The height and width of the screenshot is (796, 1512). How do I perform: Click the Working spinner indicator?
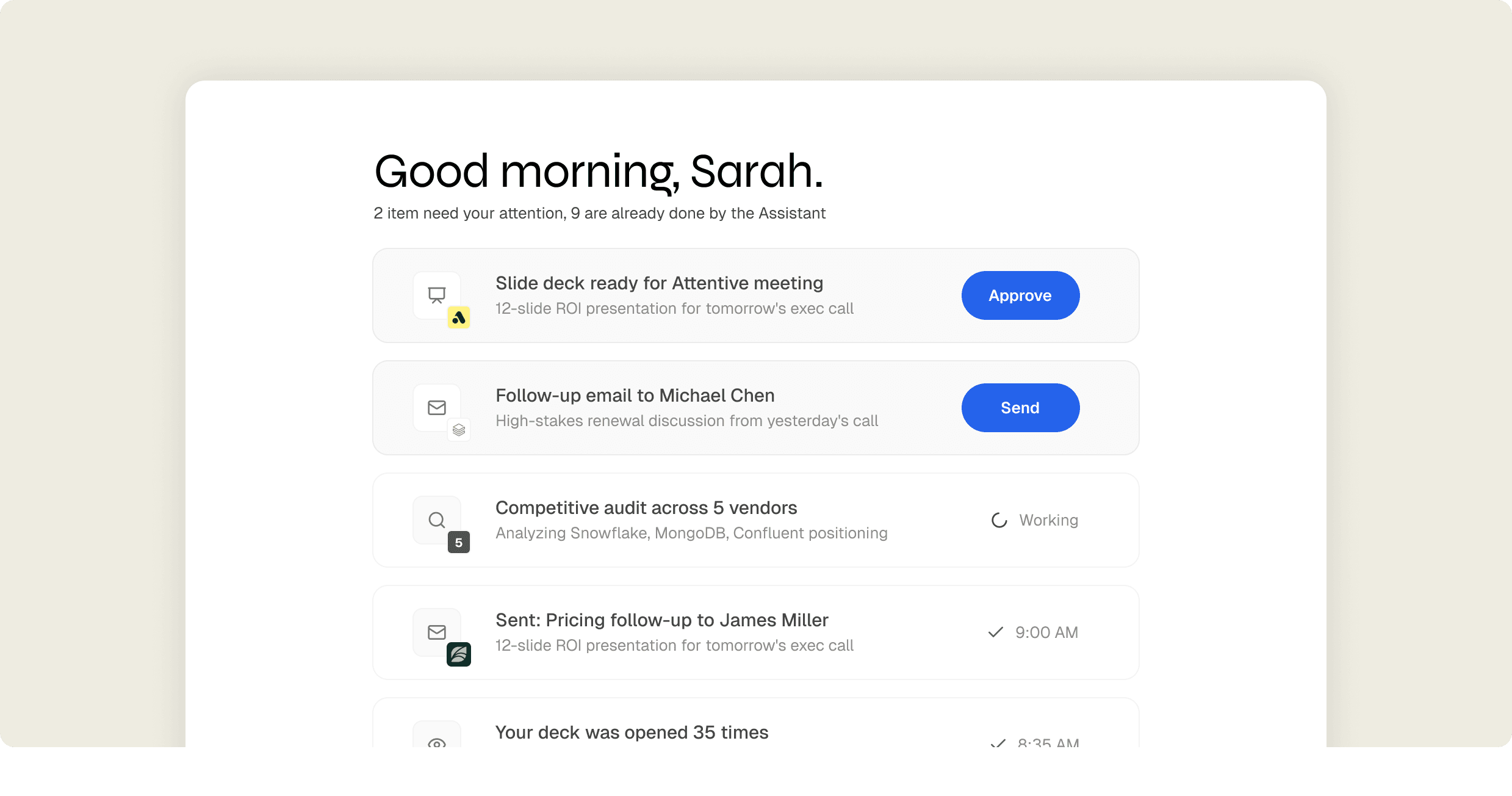[x=999, y=520]
